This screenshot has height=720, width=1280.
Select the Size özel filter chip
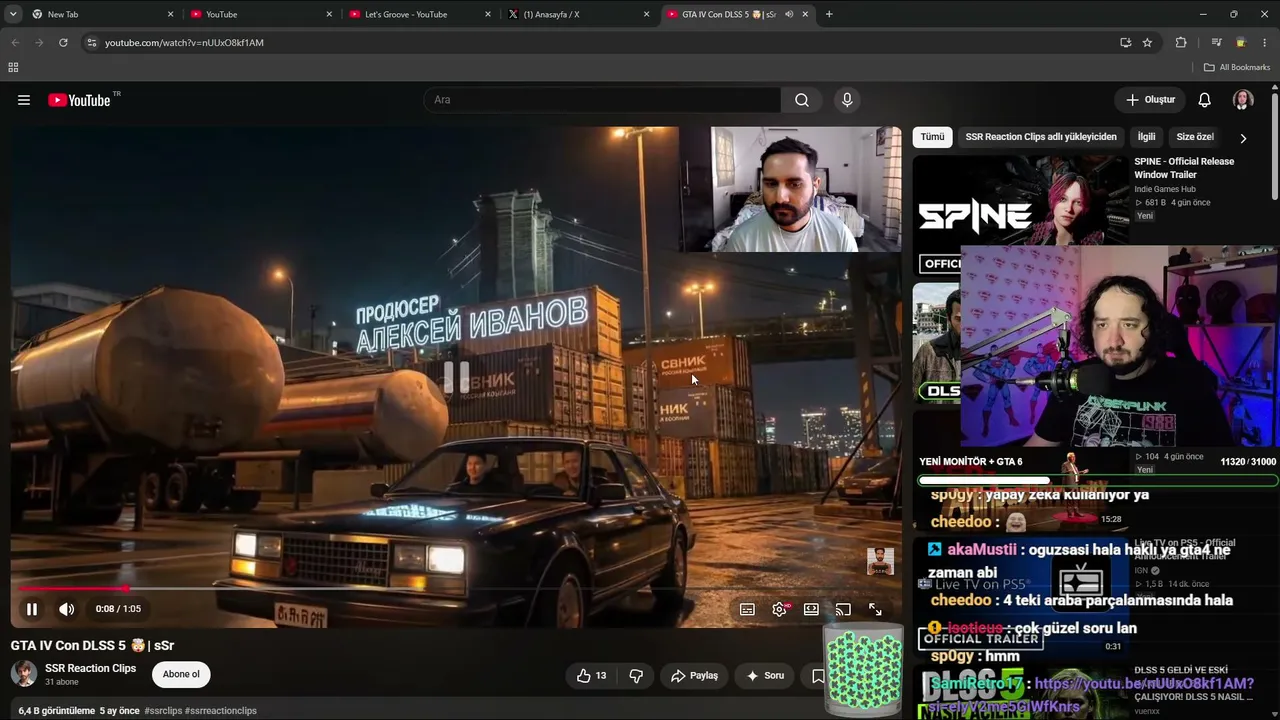(1195, 137)
